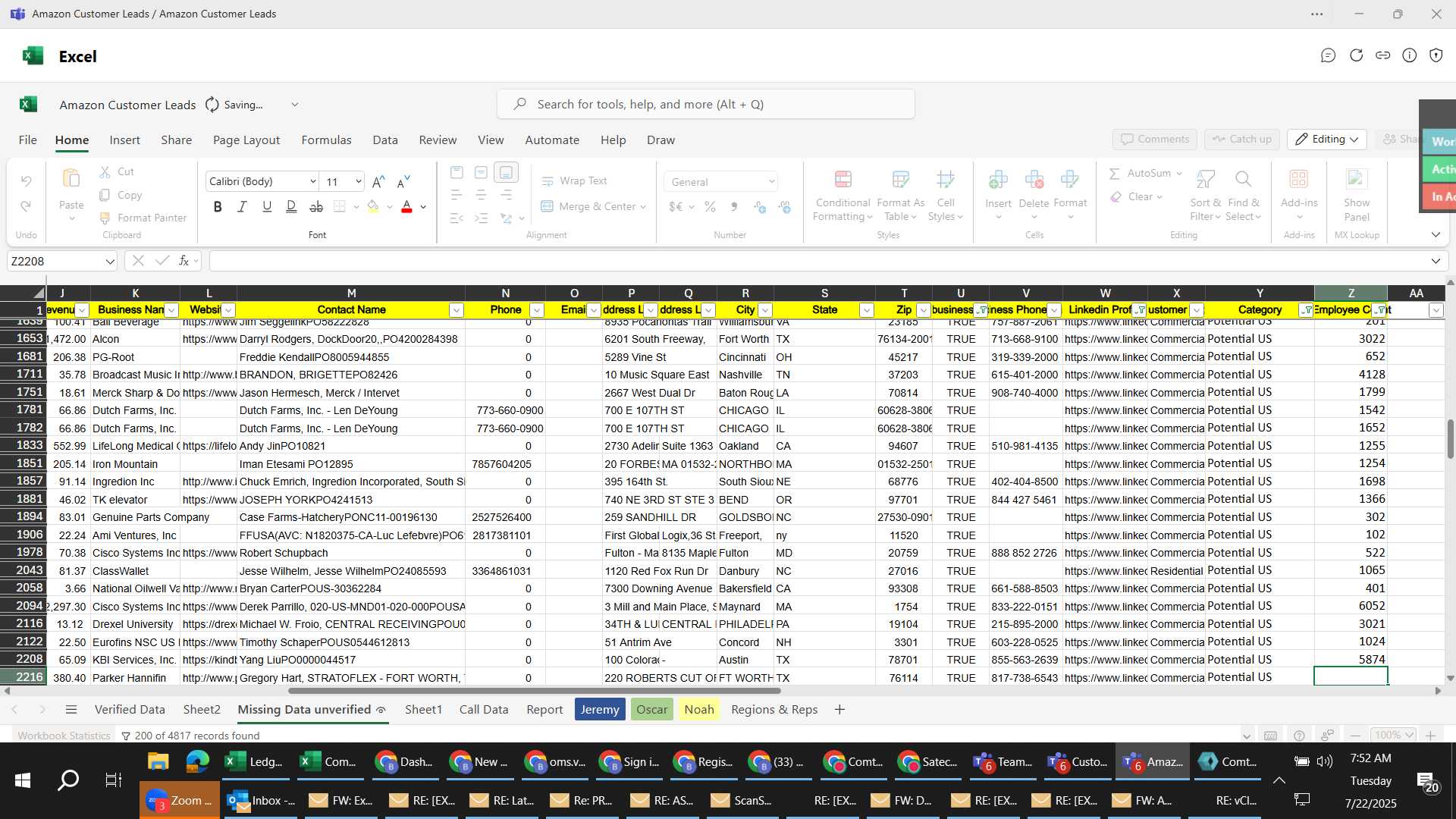The image size is (1456, 819).
Task: Toggle strikethrough formatting
Action: (316, 206)
